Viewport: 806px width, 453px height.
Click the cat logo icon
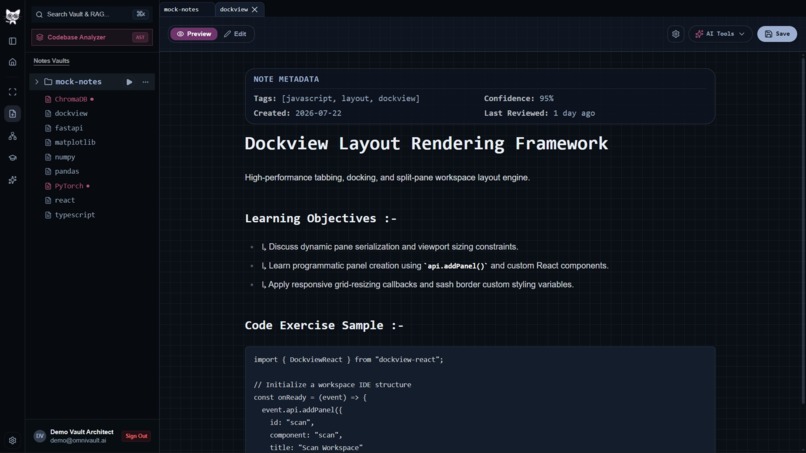tap(12, 16)
